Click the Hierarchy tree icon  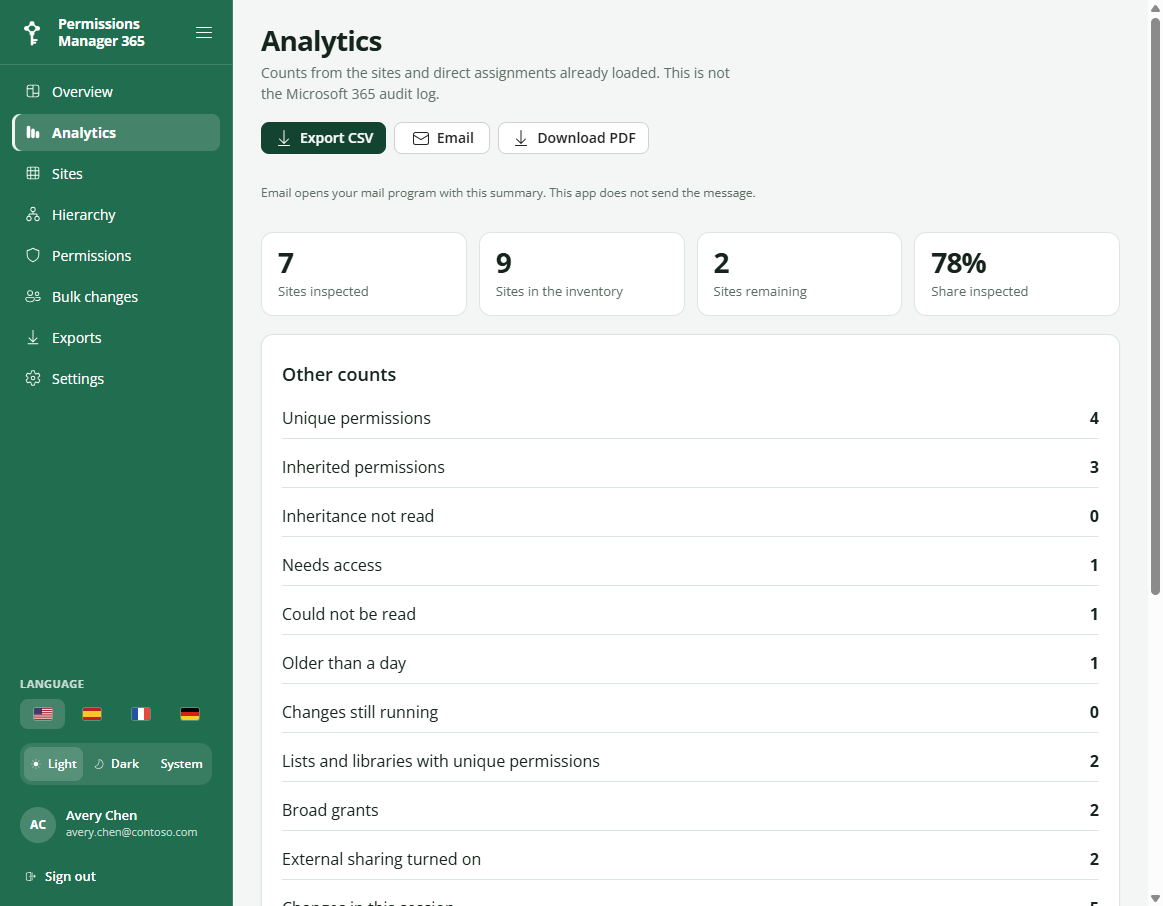click(x=33, y=214)
